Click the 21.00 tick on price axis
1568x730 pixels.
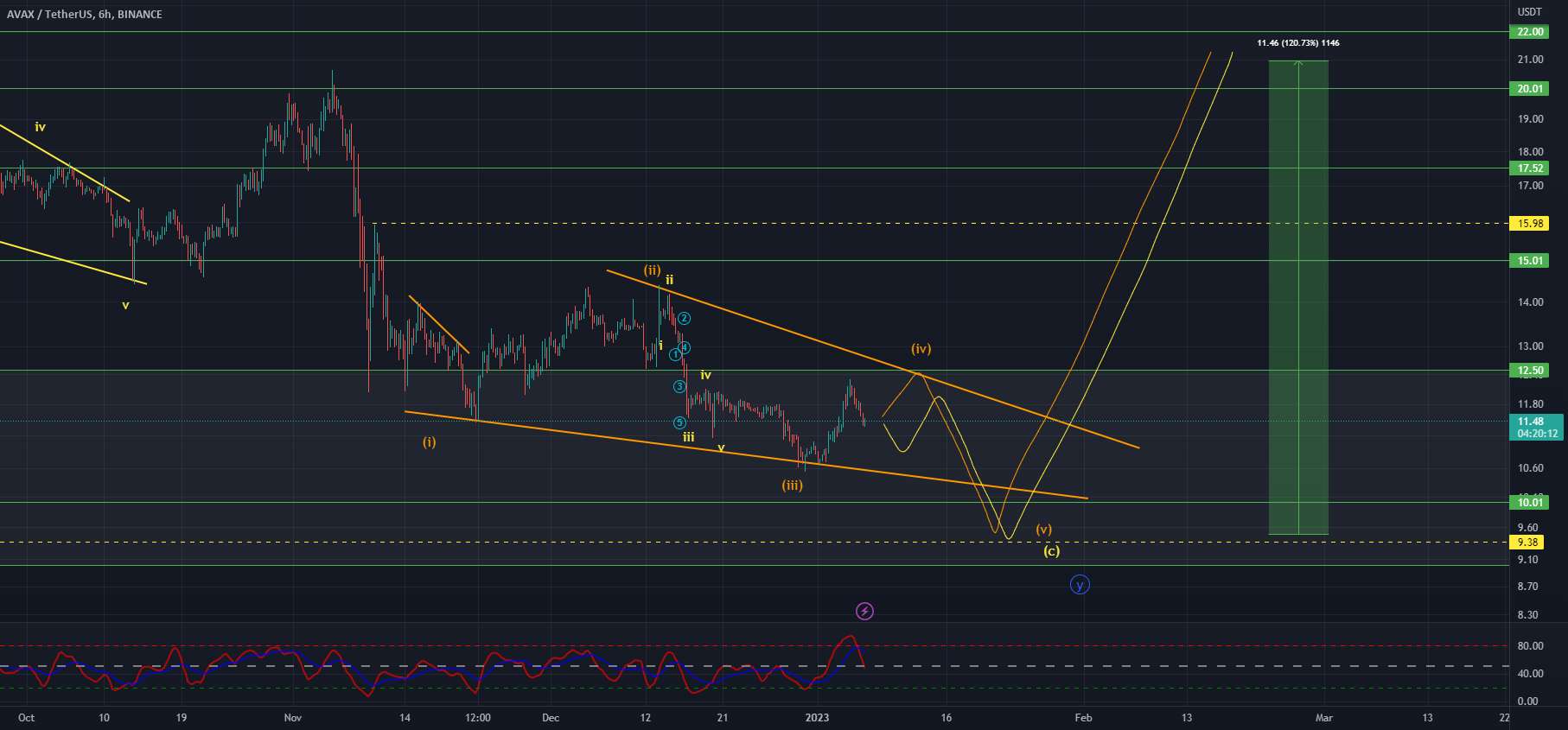click(1530, 60)
